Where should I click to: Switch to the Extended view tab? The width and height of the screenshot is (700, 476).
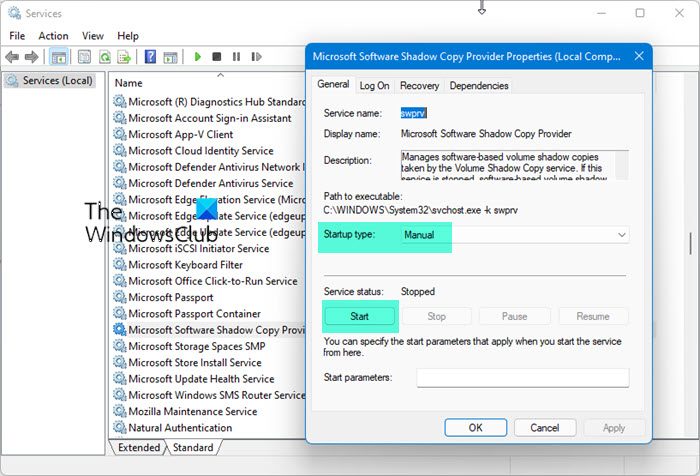pyautogui.click(x=139, y=447)
